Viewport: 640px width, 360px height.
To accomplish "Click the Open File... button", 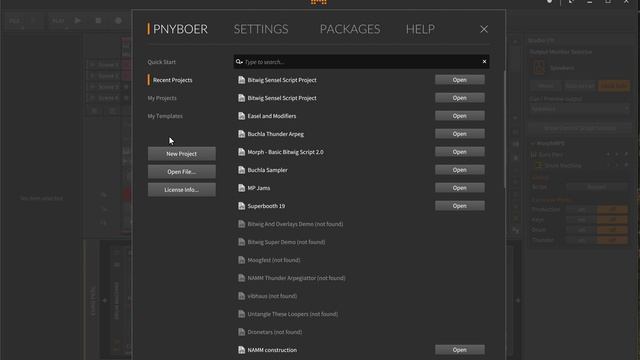I will click(182, 172).
